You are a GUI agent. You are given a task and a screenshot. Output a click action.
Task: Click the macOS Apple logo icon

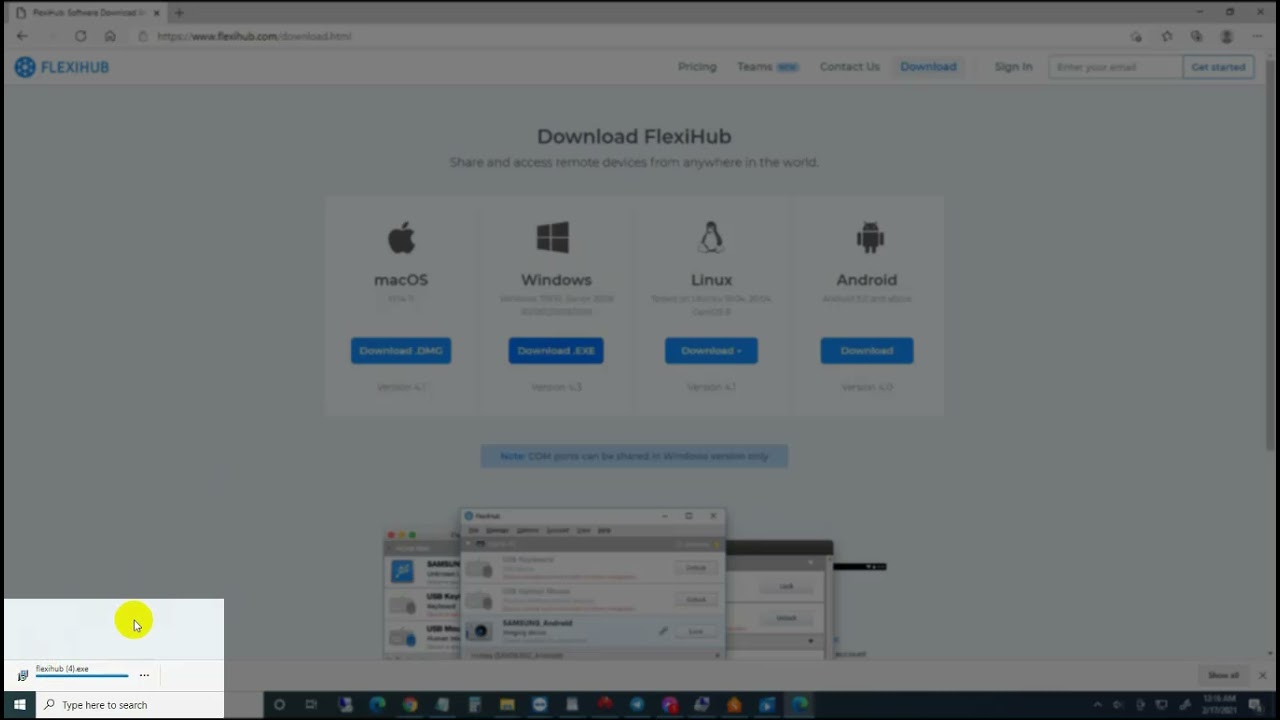tap(401, 238)
